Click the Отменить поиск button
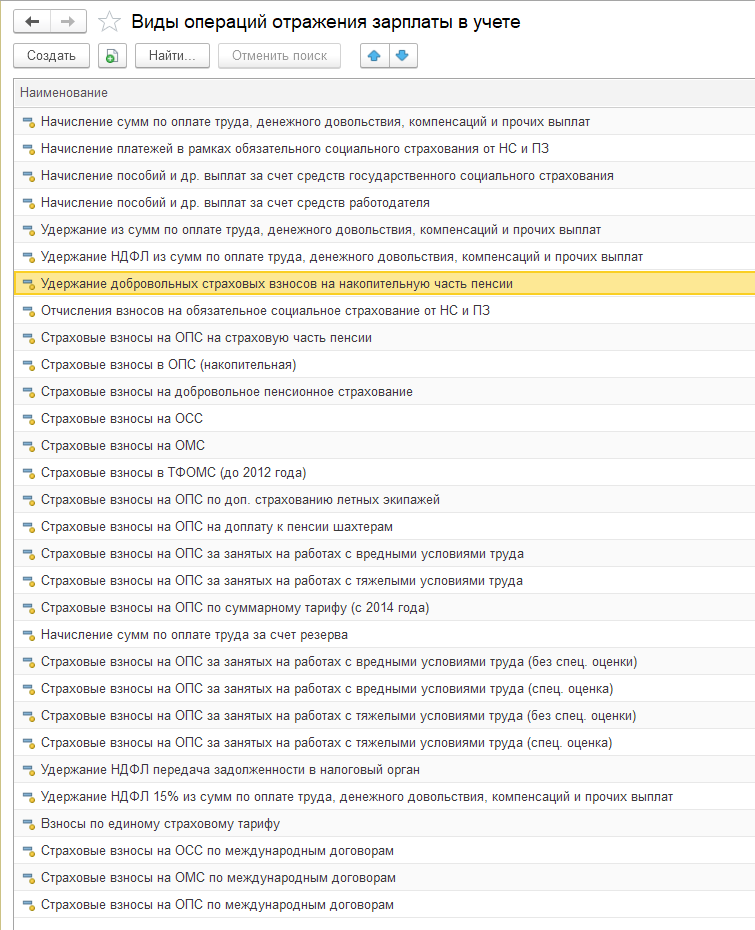Viewport: 755px width, 930px height. click(279, 56)
